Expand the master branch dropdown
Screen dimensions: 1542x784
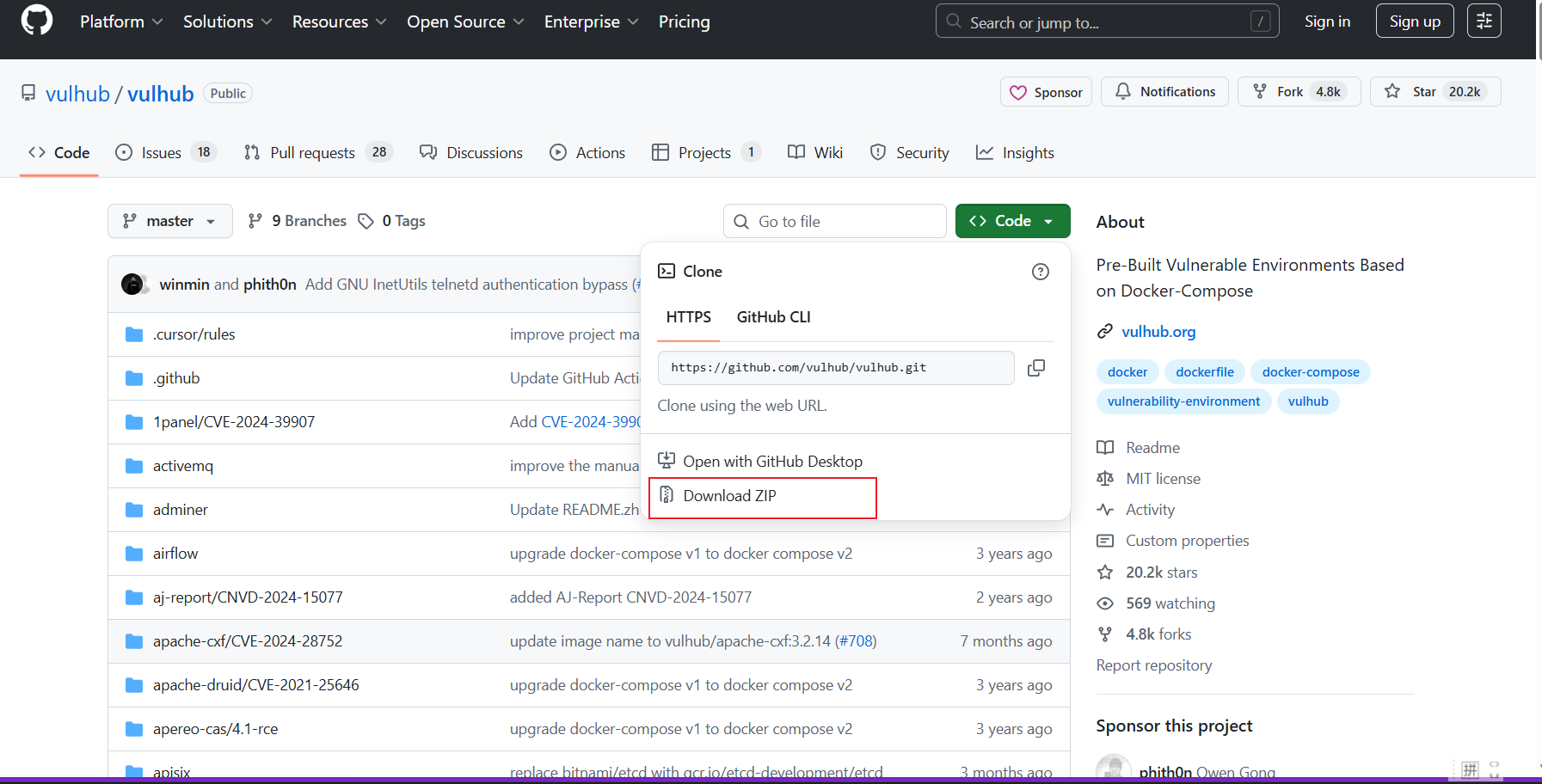tap(170, 221)
